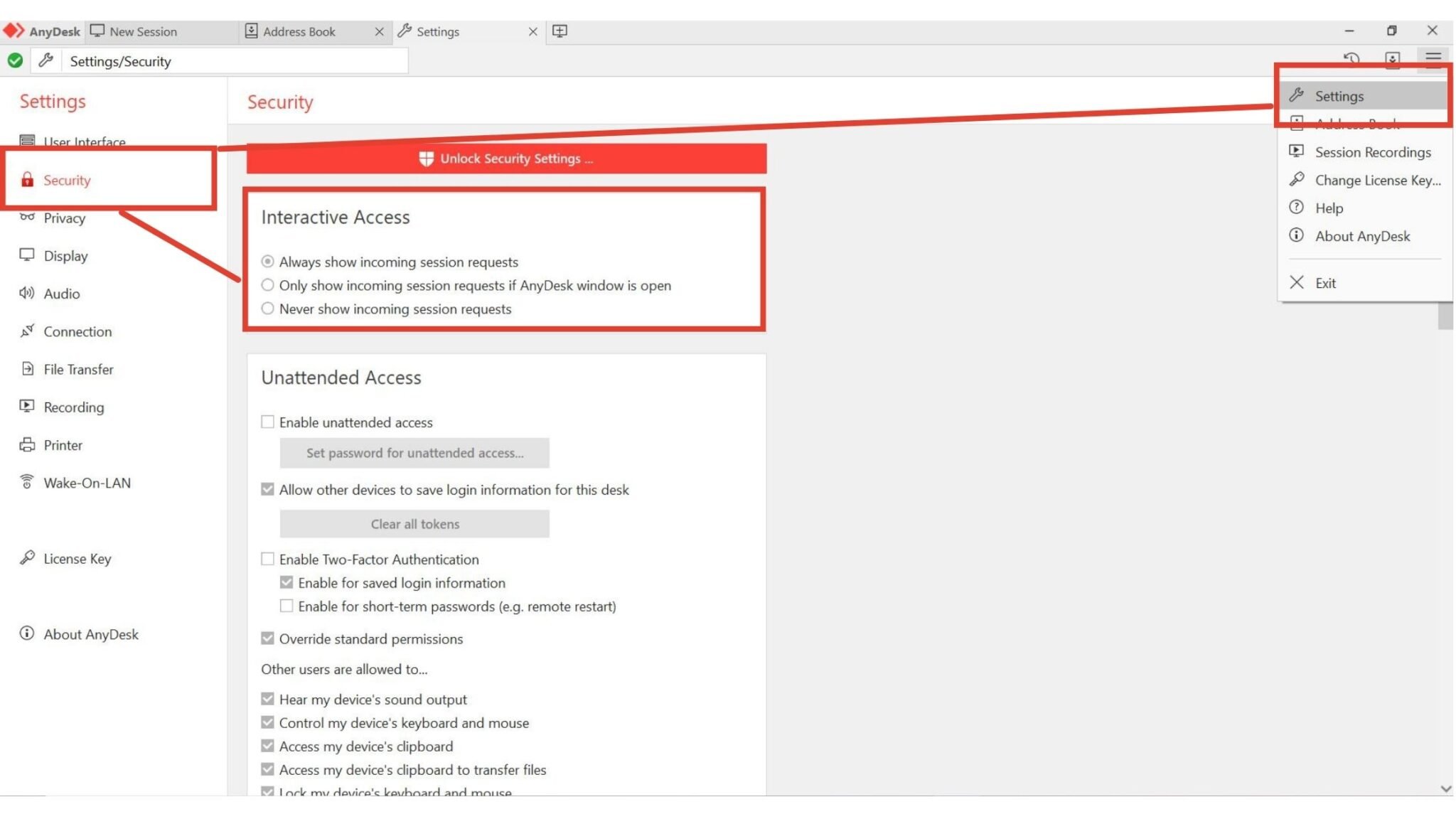Click the Connection plug icon in sidebar
The image size is (1456, 819).
[27, 331]
